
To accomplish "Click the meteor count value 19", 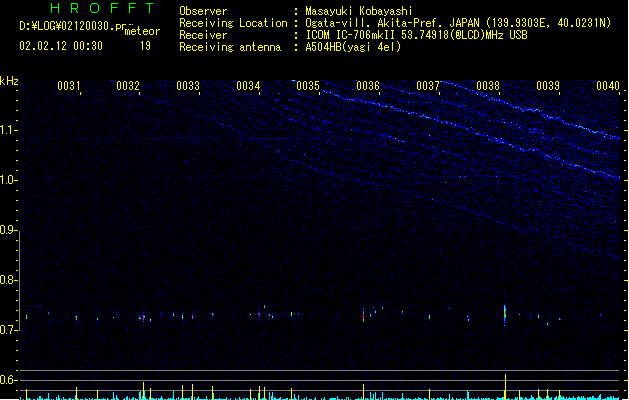I will 145,46.
